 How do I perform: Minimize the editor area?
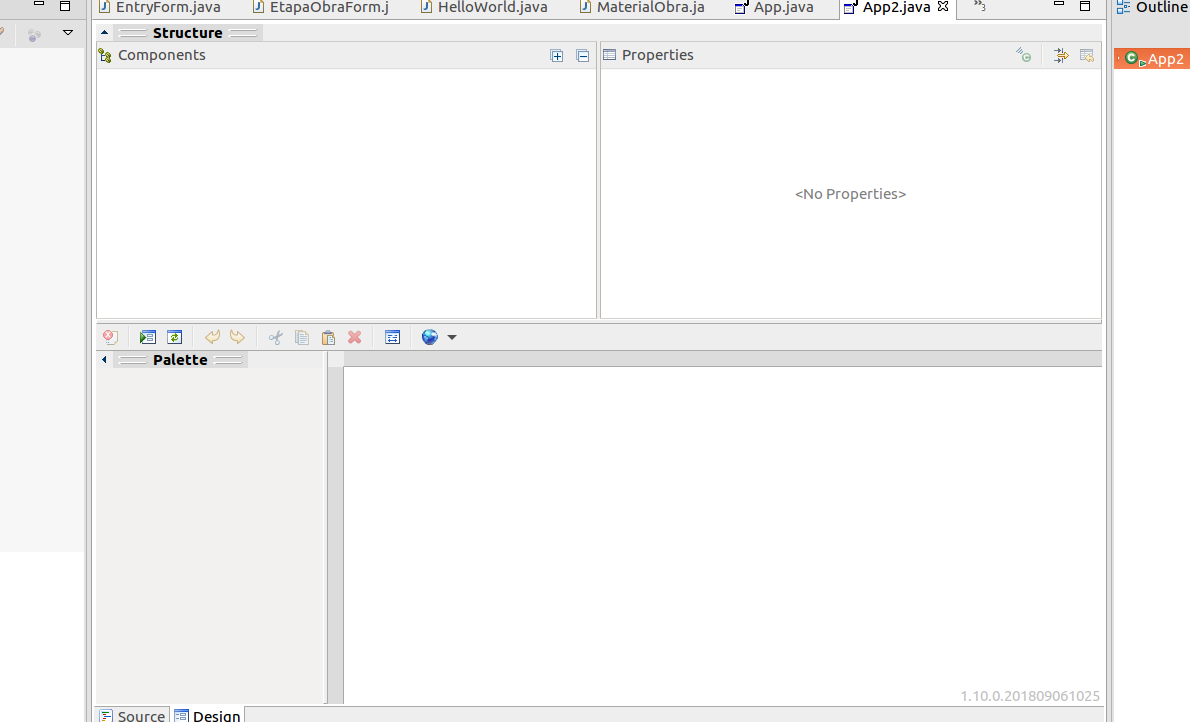1059,5
